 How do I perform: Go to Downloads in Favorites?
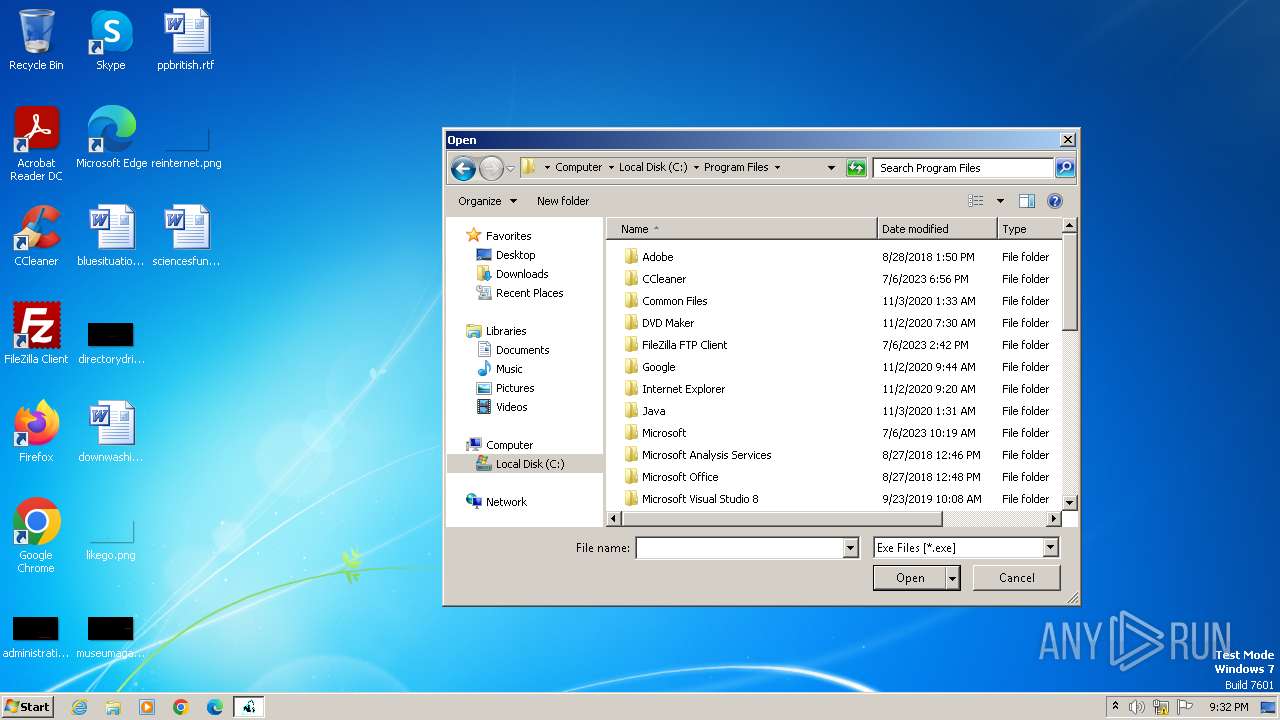pos(522,274)
